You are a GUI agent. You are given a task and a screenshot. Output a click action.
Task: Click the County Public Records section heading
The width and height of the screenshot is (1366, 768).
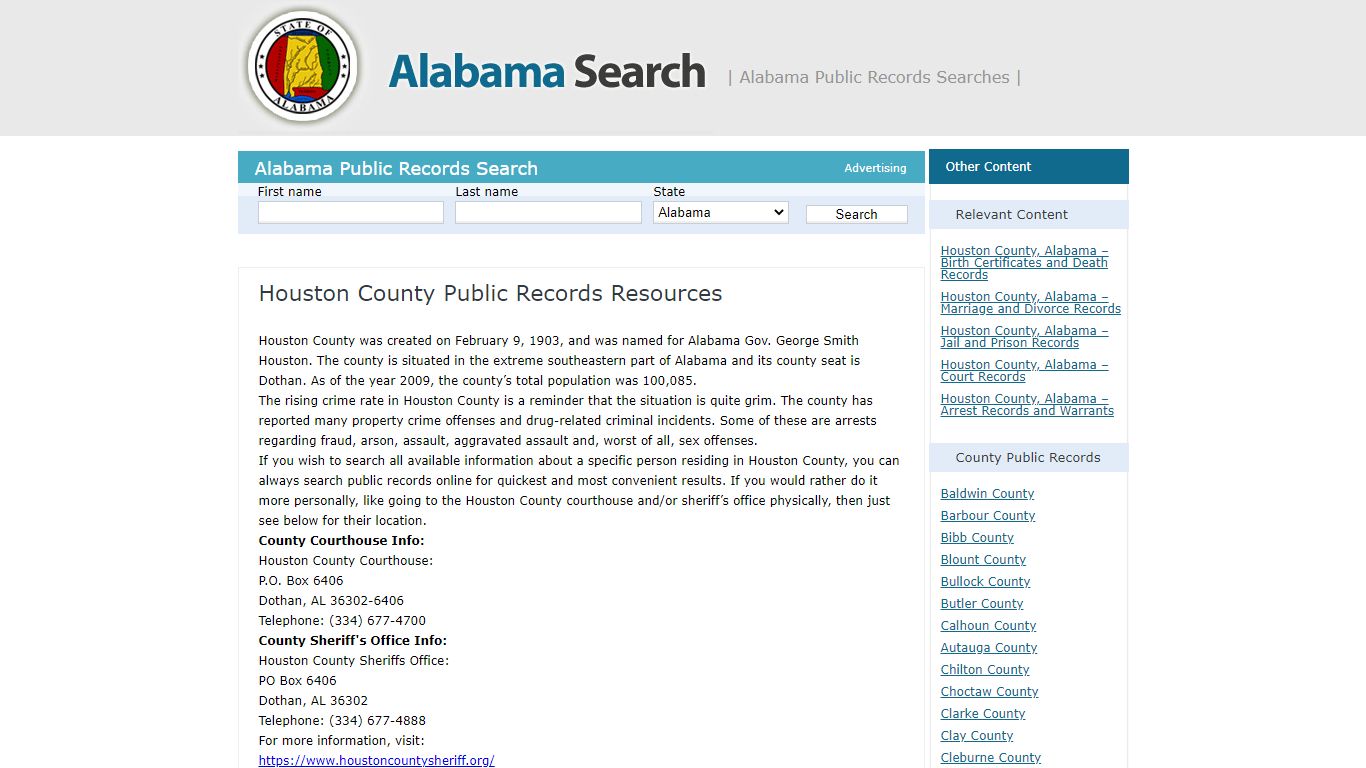pos(1028,457)
